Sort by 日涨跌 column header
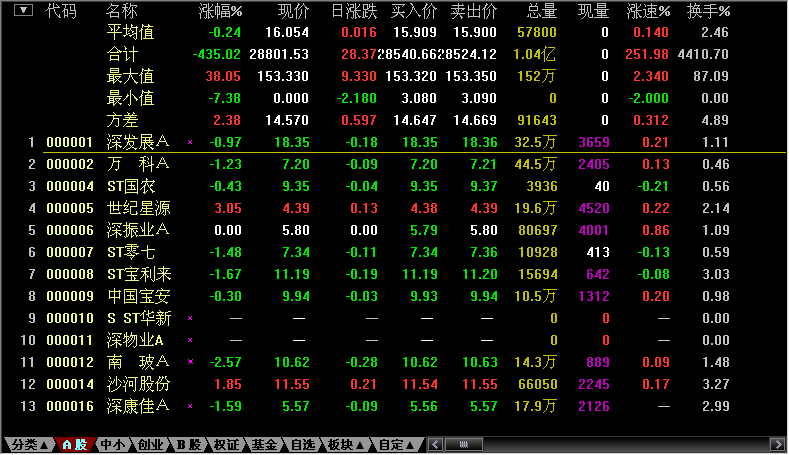Image resolution: width=789 pixels, height=455 pixels. (354, 11)
